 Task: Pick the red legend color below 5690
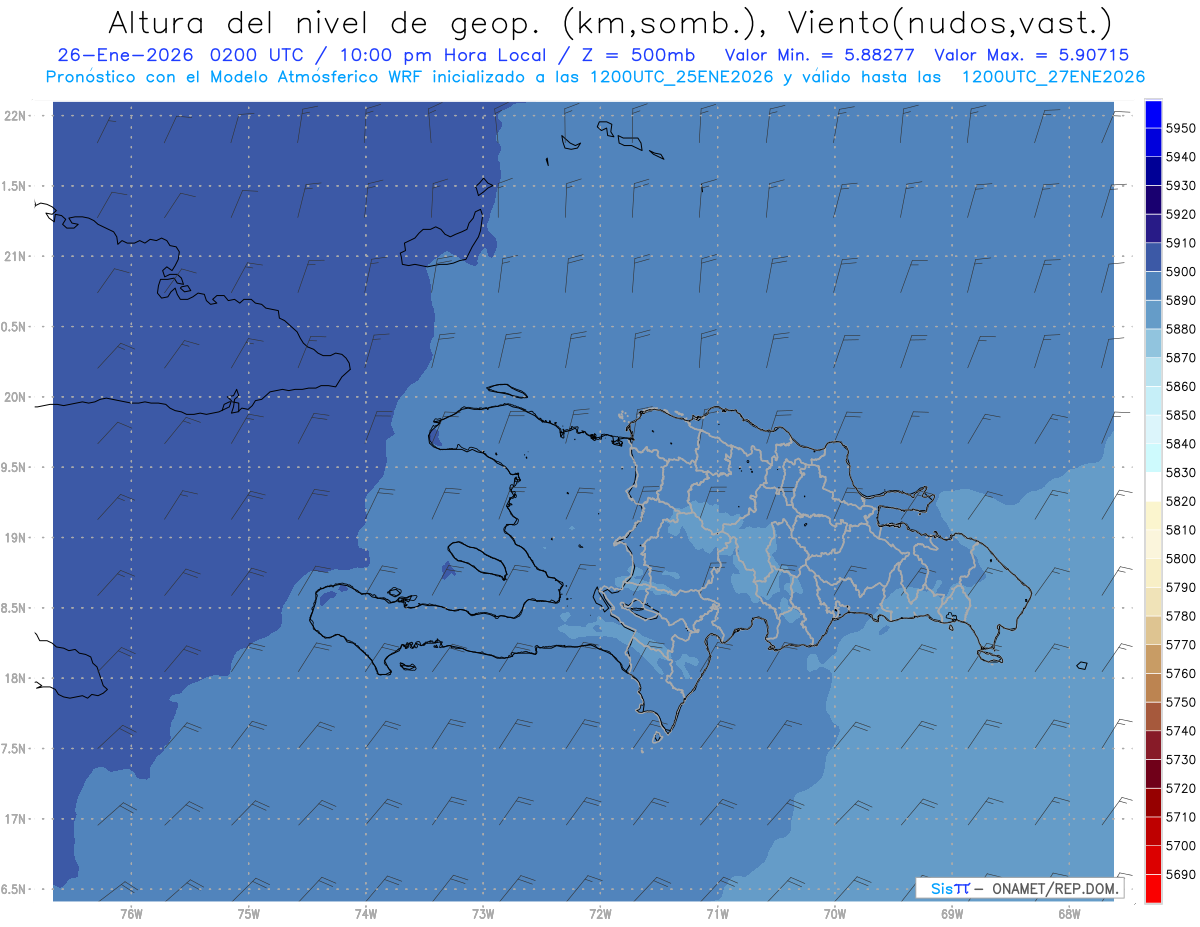point(1153,889)
